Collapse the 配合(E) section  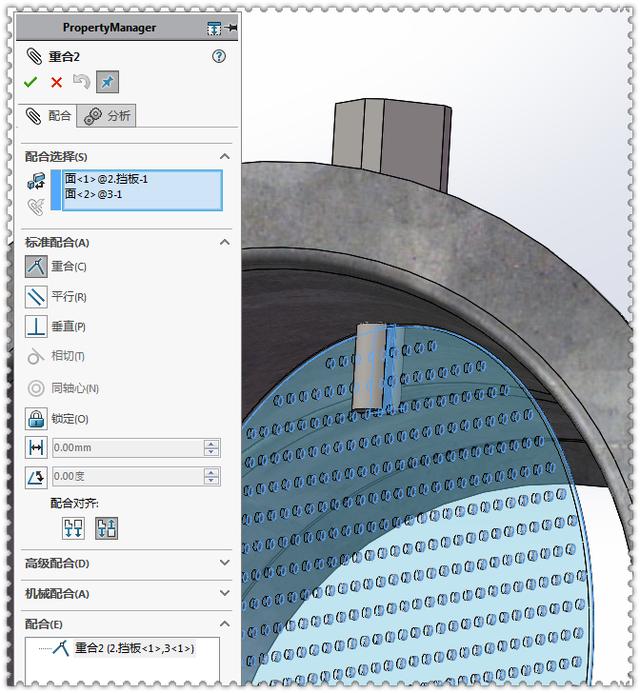(225, 624)
